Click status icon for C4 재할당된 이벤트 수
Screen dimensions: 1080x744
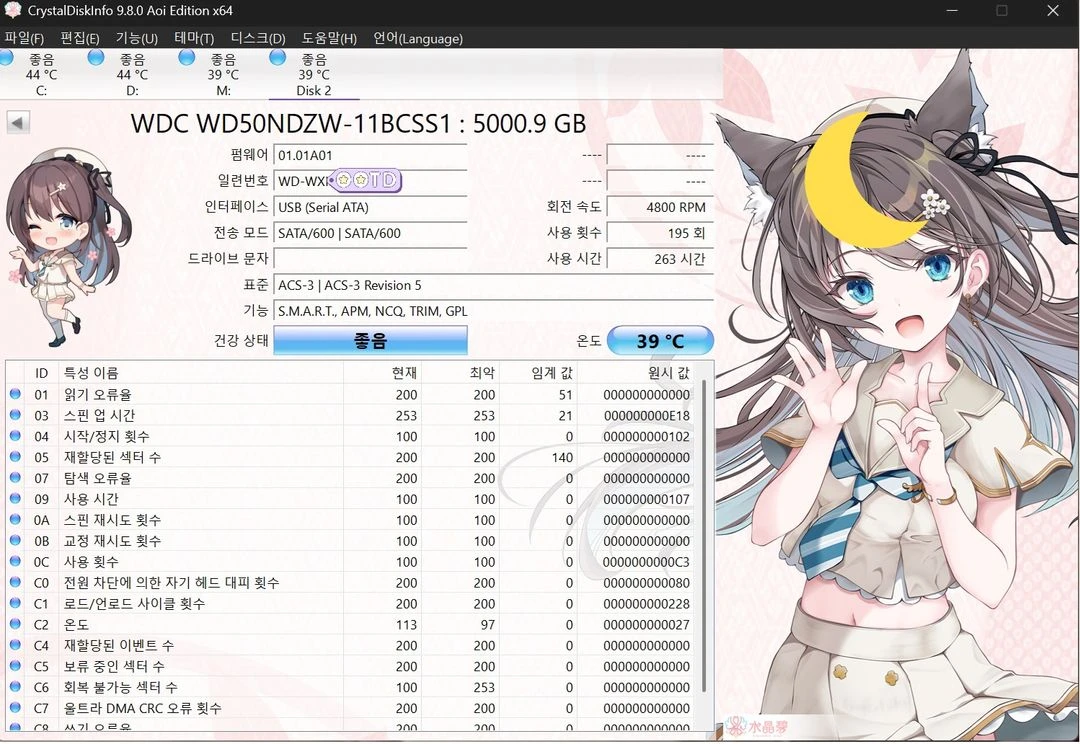15,644
